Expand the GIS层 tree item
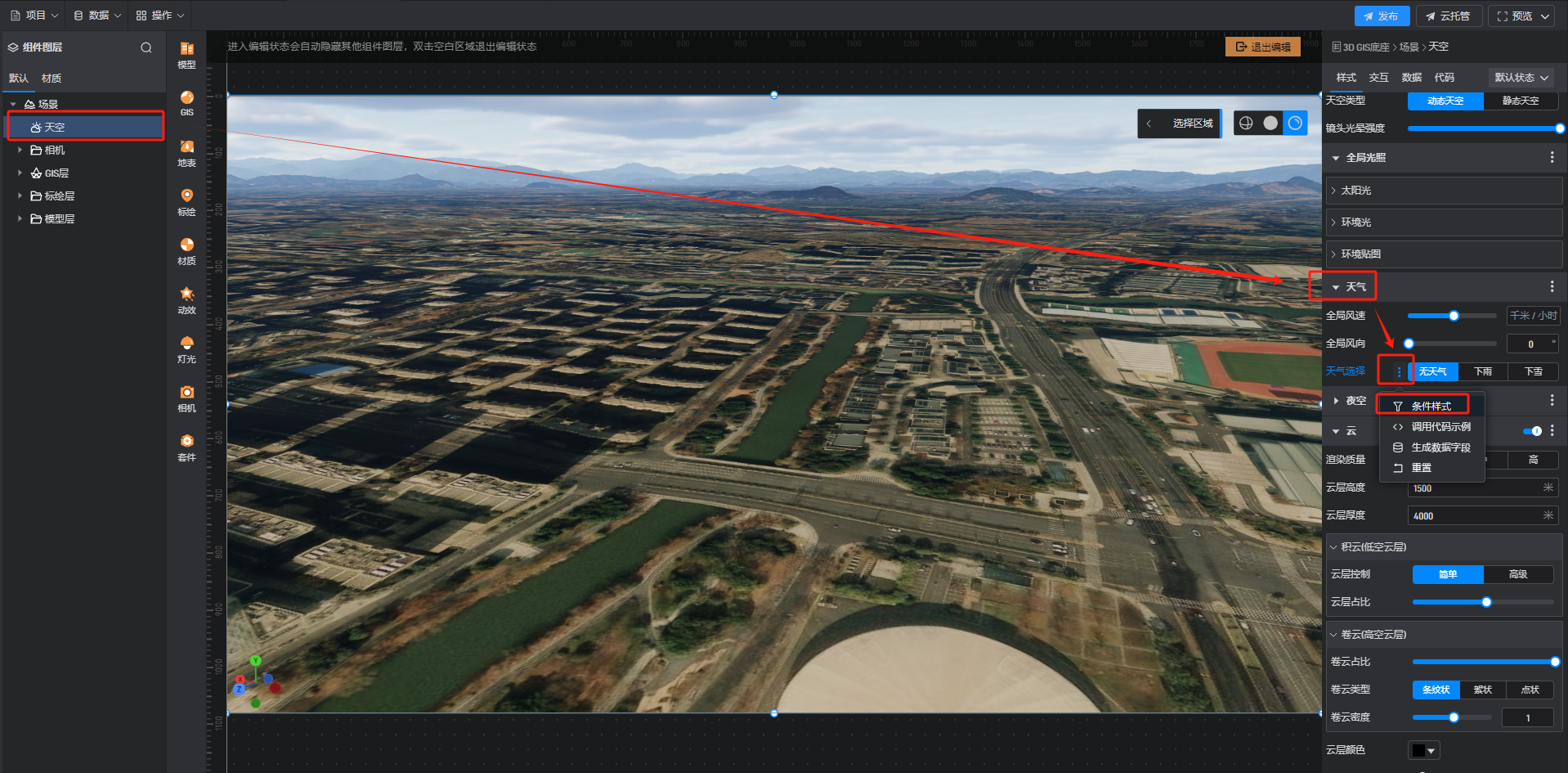This screenshot has height=773, width=1568. (x=20, y=173)
